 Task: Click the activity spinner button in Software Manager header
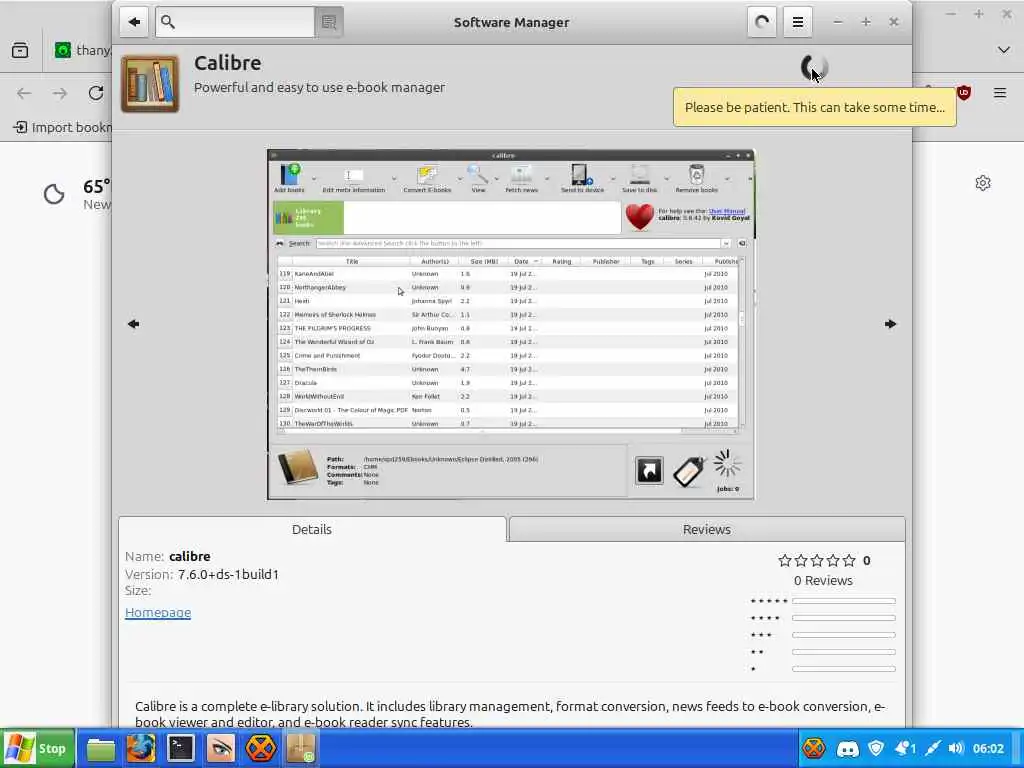[x=762, y=22]
